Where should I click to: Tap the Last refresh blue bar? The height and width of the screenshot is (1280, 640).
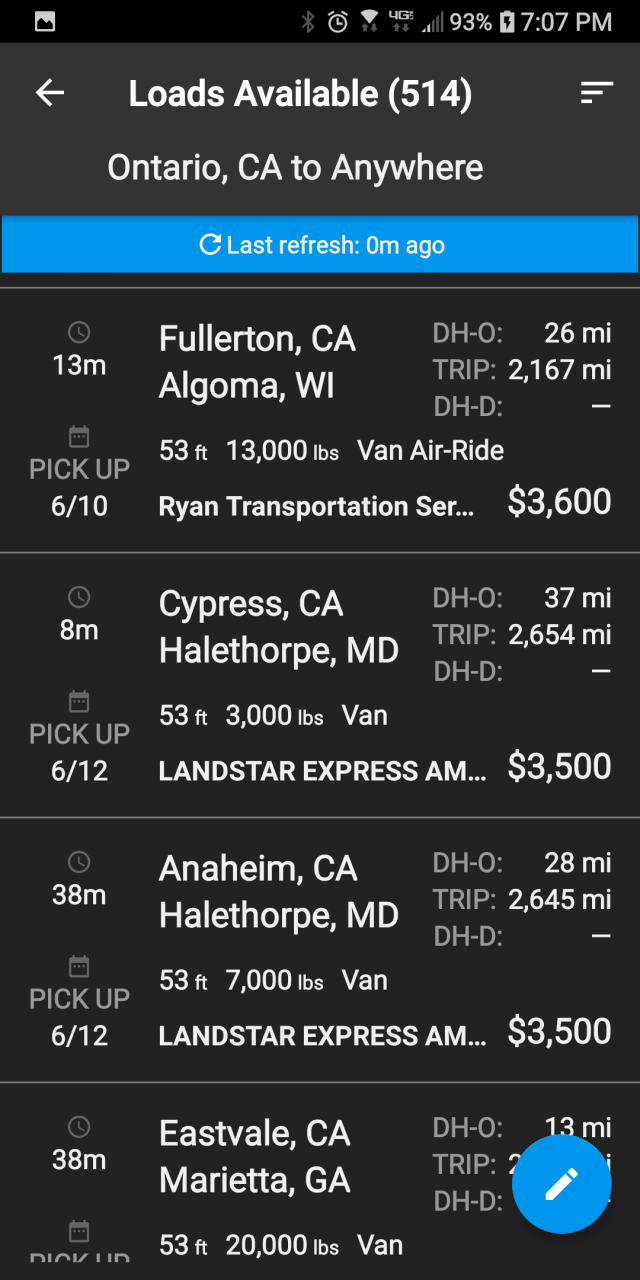[x=320, y=245]
